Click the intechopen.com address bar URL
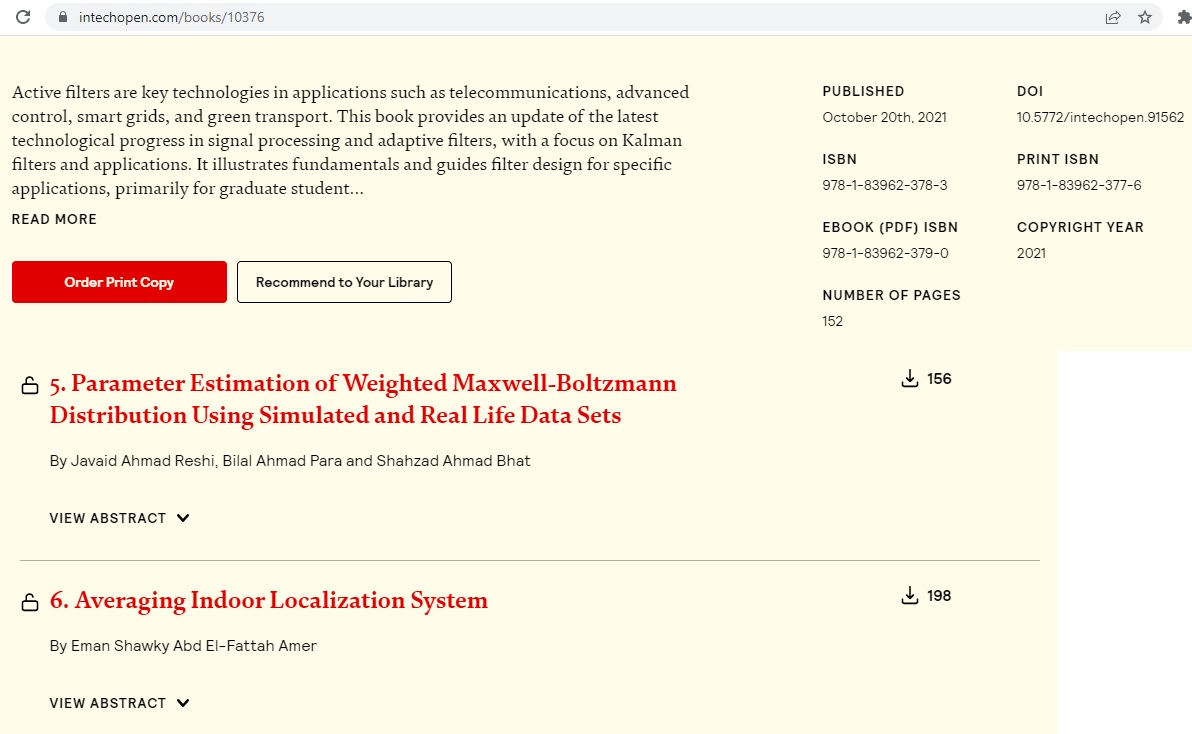Image resolution: width=1192 pixels, height=734 pixels. 172,17
